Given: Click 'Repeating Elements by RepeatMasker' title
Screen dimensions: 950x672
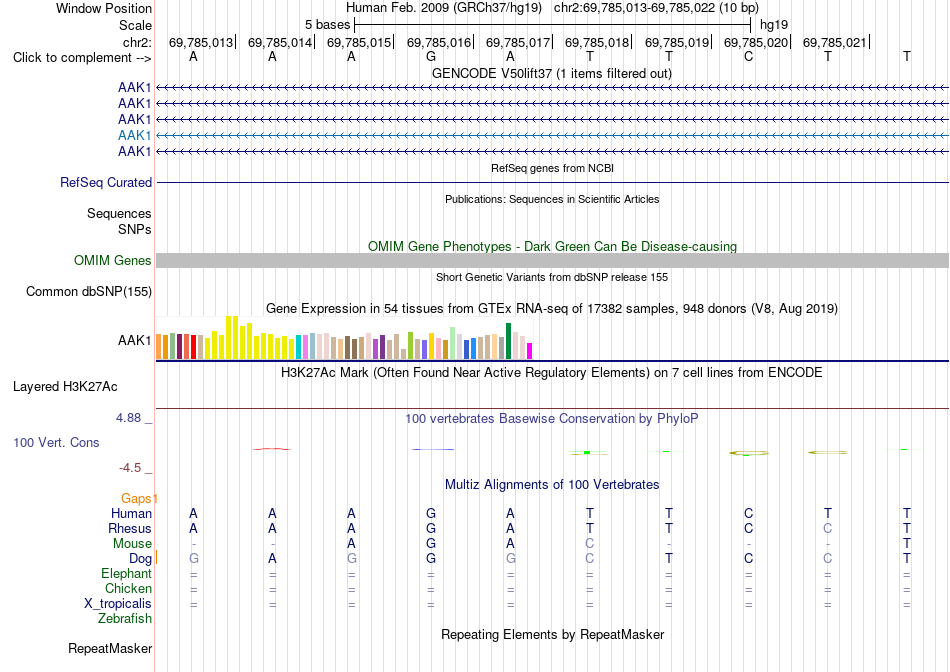Looking at the screenshot, I should click(553, 634).
